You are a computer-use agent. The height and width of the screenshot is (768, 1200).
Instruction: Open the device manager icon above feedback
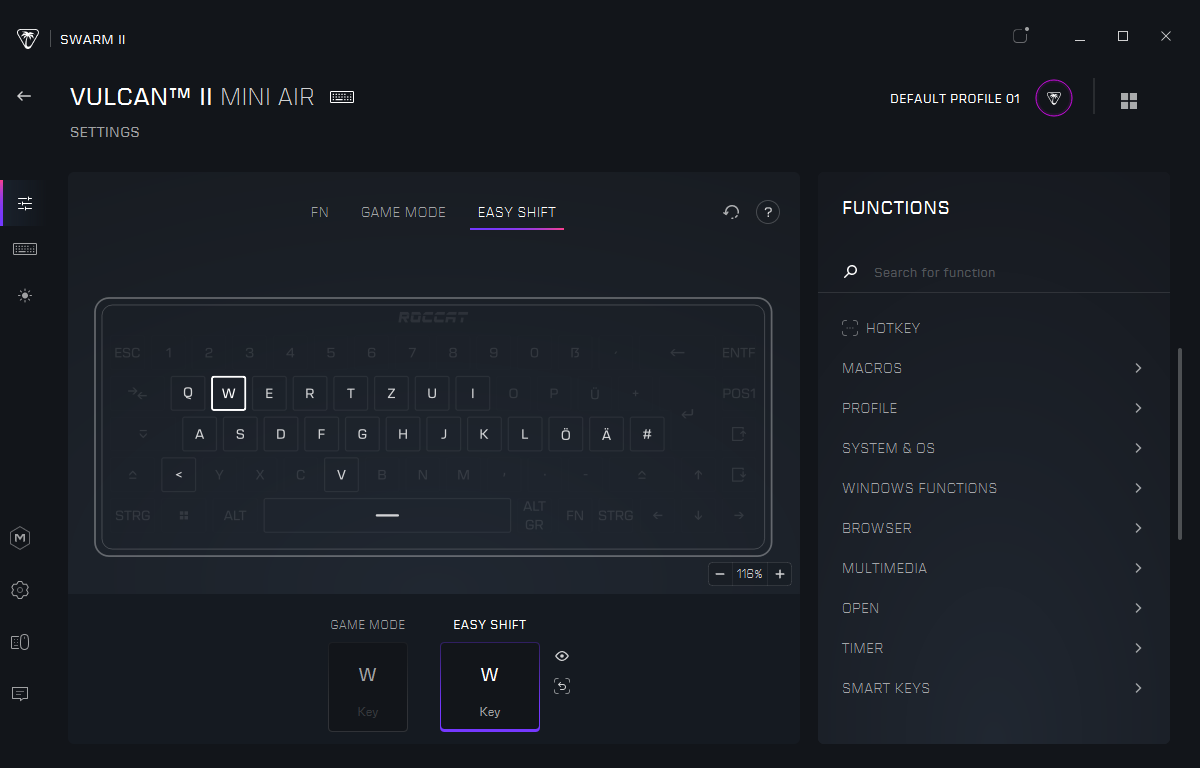[20, 642]
